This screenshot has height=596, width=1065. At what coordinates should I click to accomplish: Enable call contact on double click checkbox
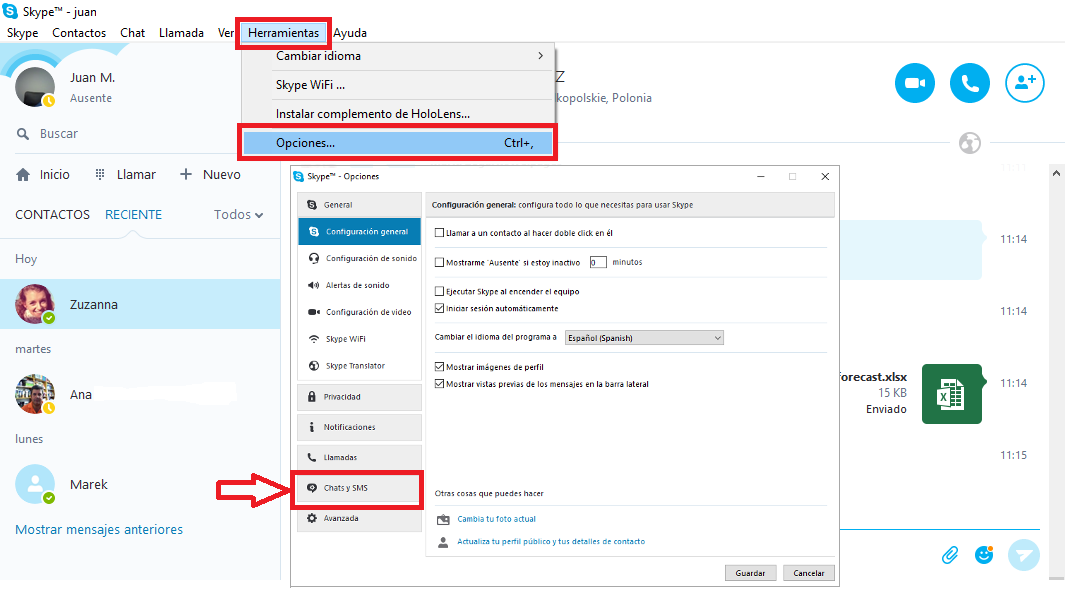coord(439,233)
